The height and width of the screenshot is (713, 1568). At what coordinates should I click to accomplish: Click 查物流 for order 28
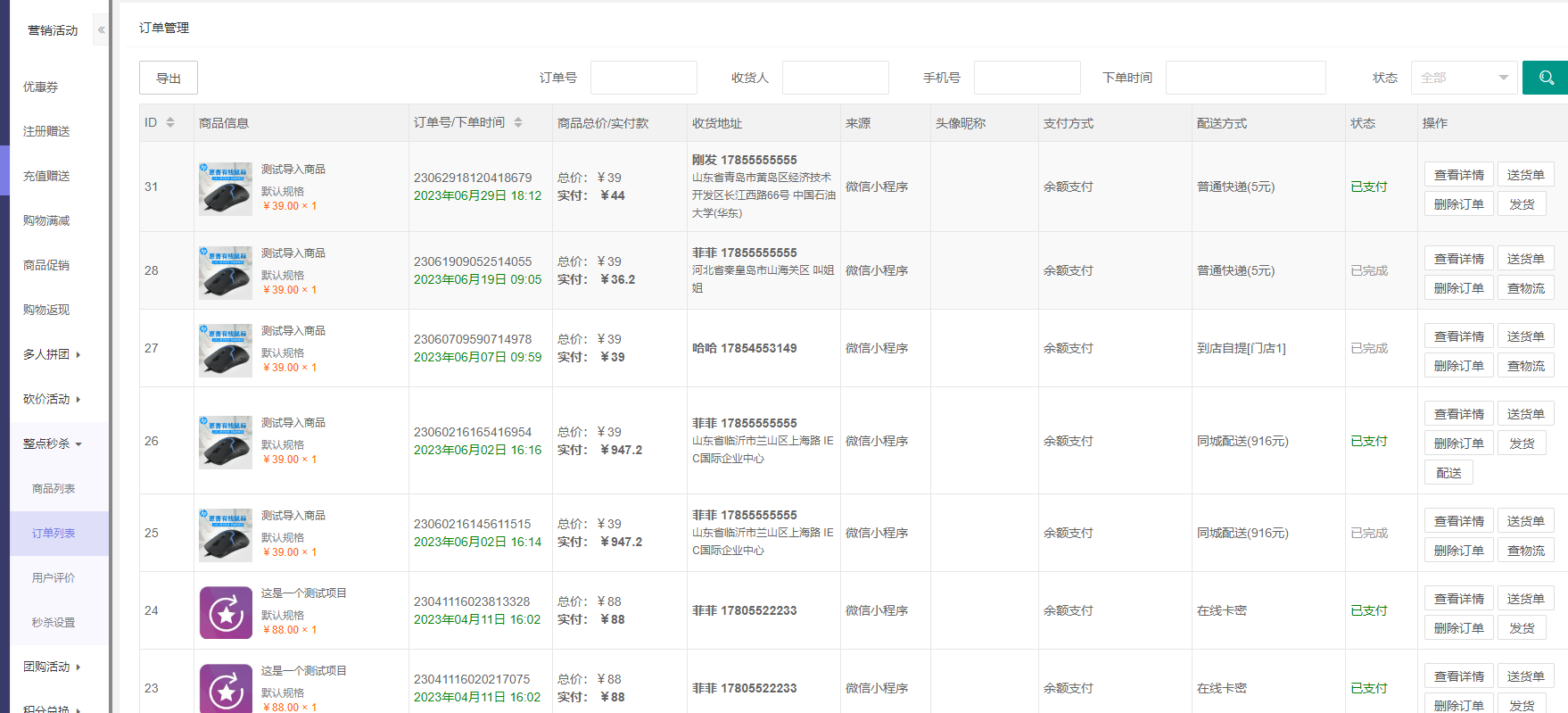click(1525, 288)
